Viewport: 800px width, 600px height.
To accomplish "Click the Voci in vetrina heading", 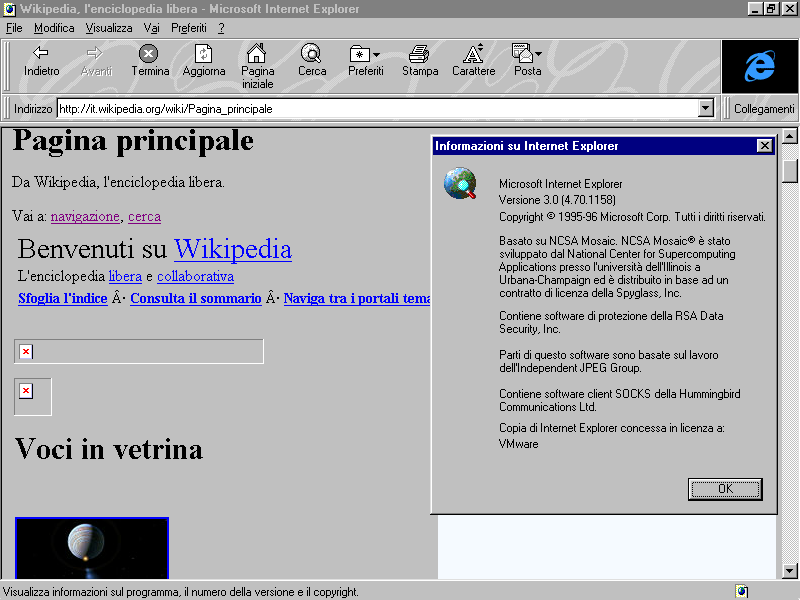I will point(109,449).
